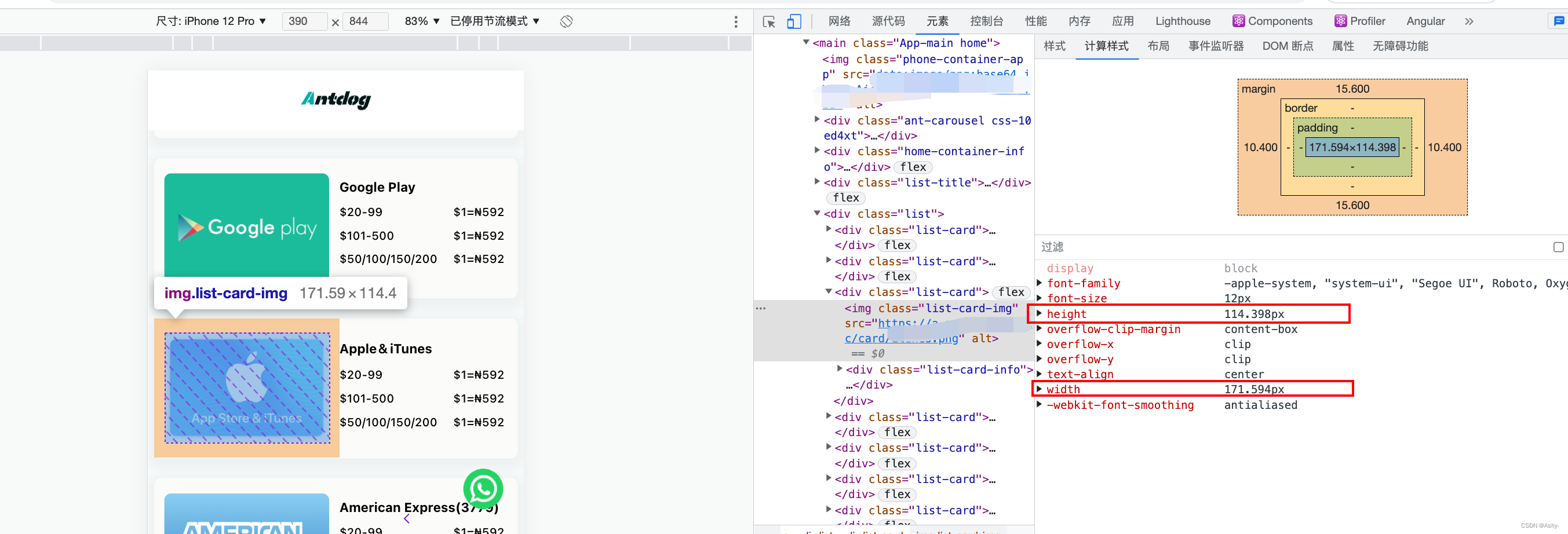Click the flex badge under list-title

pyautogui.click(x=845, y=197)
